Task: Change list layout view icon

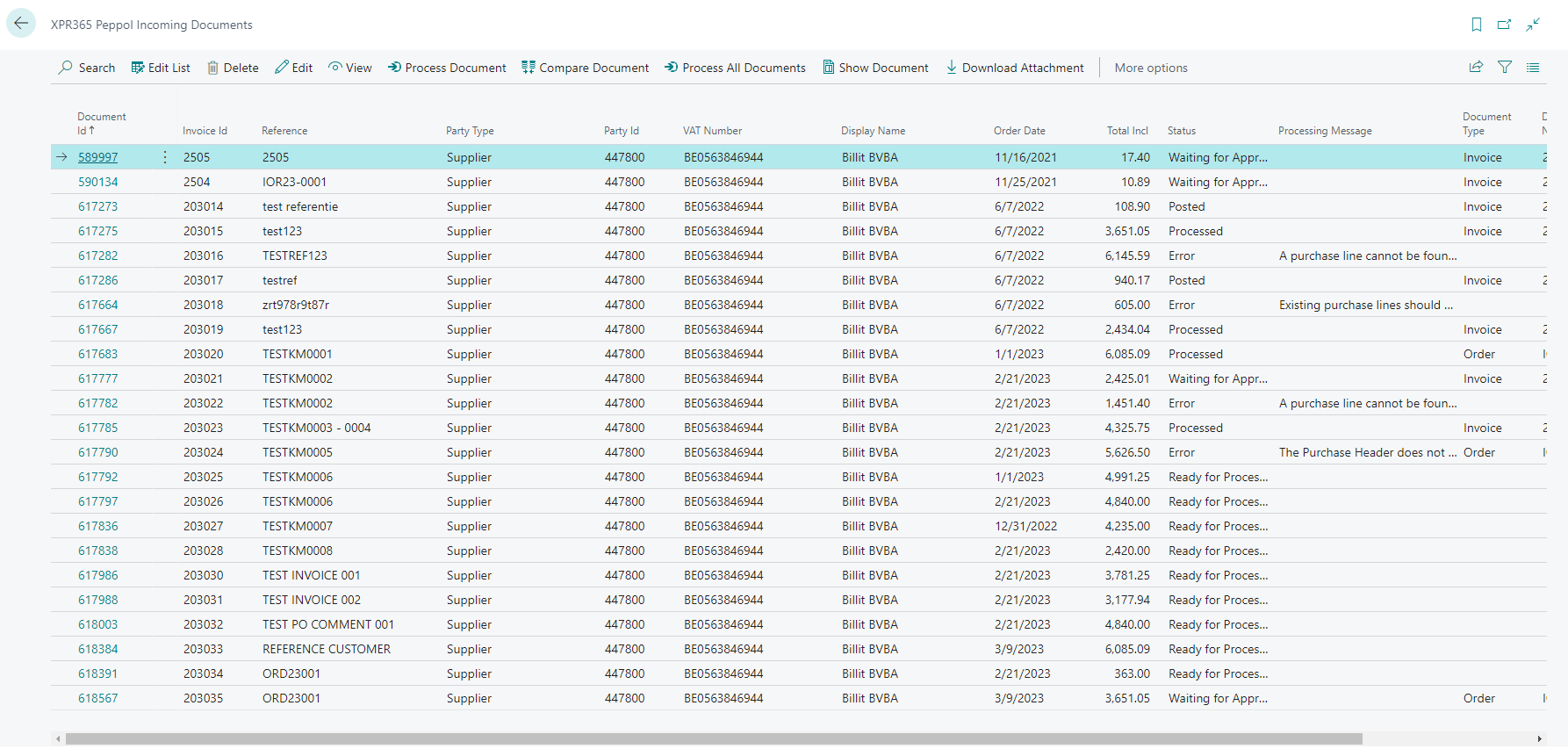Action: point(1533,67)
